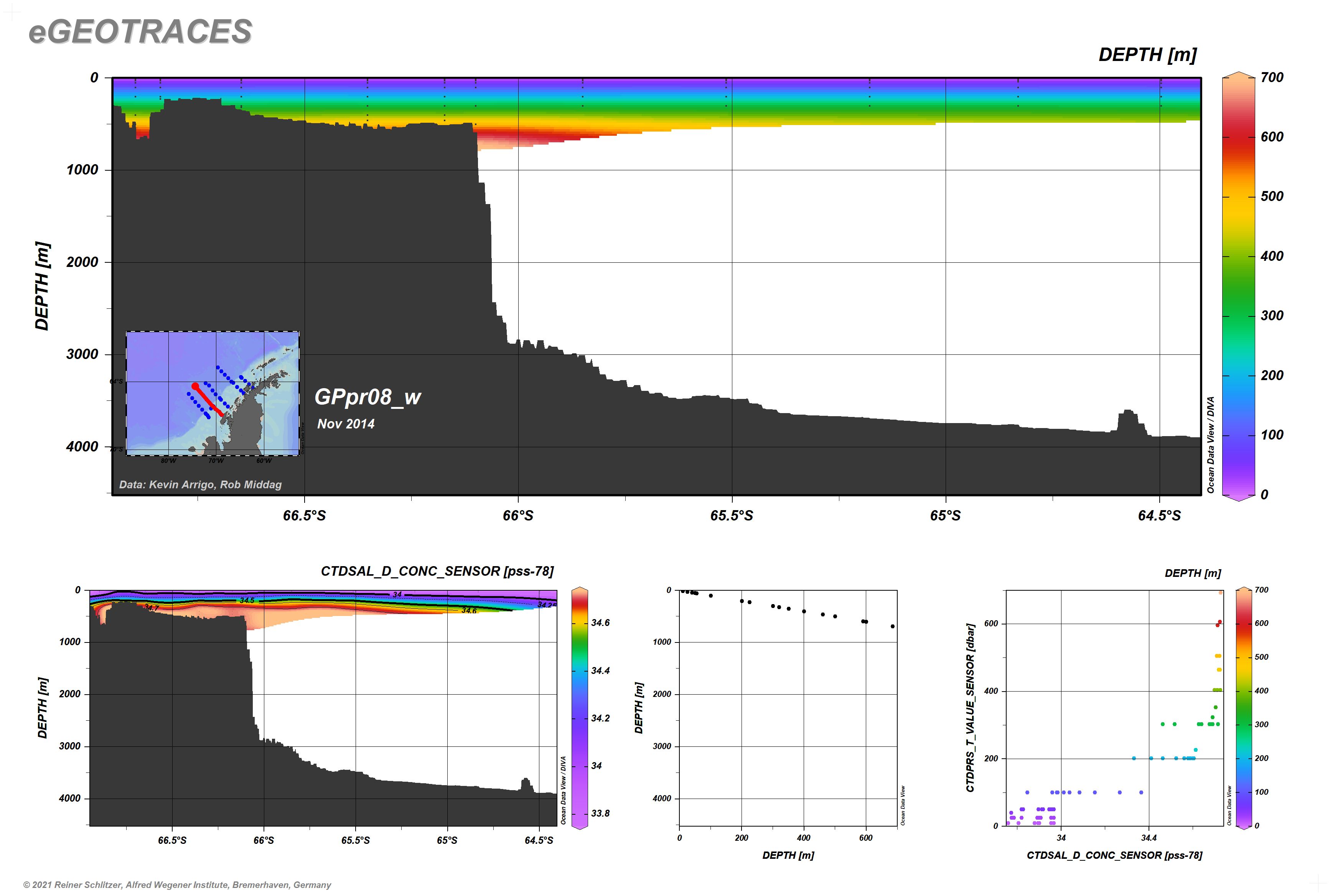
Task: Click the Nov 2014 date text
Action: pos(346,424)
